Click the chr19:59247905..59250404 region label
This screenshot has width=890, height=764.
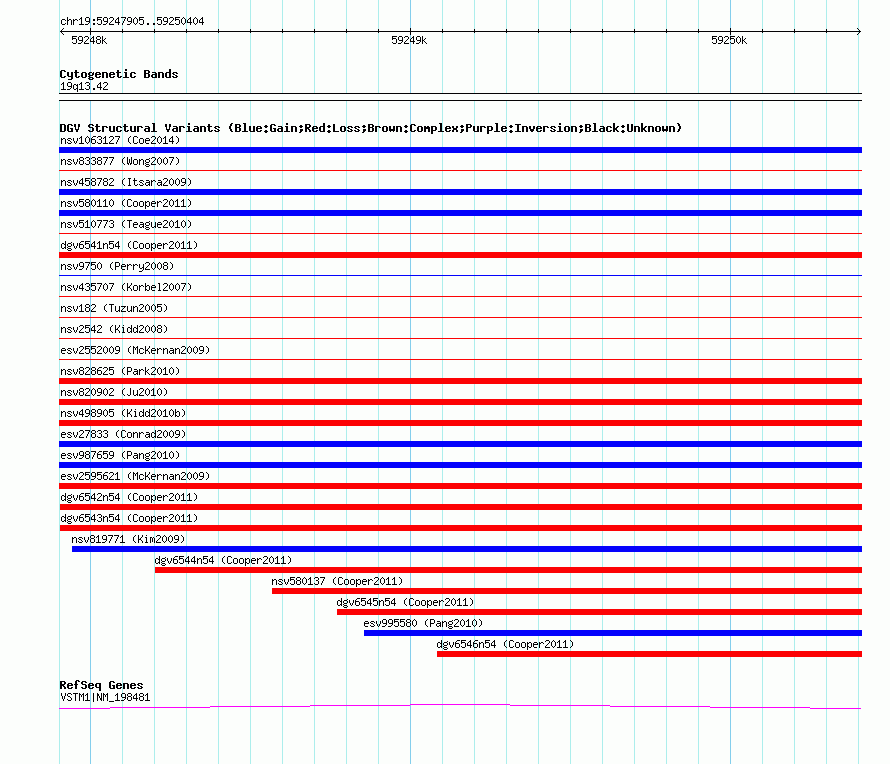pos(132,21)
